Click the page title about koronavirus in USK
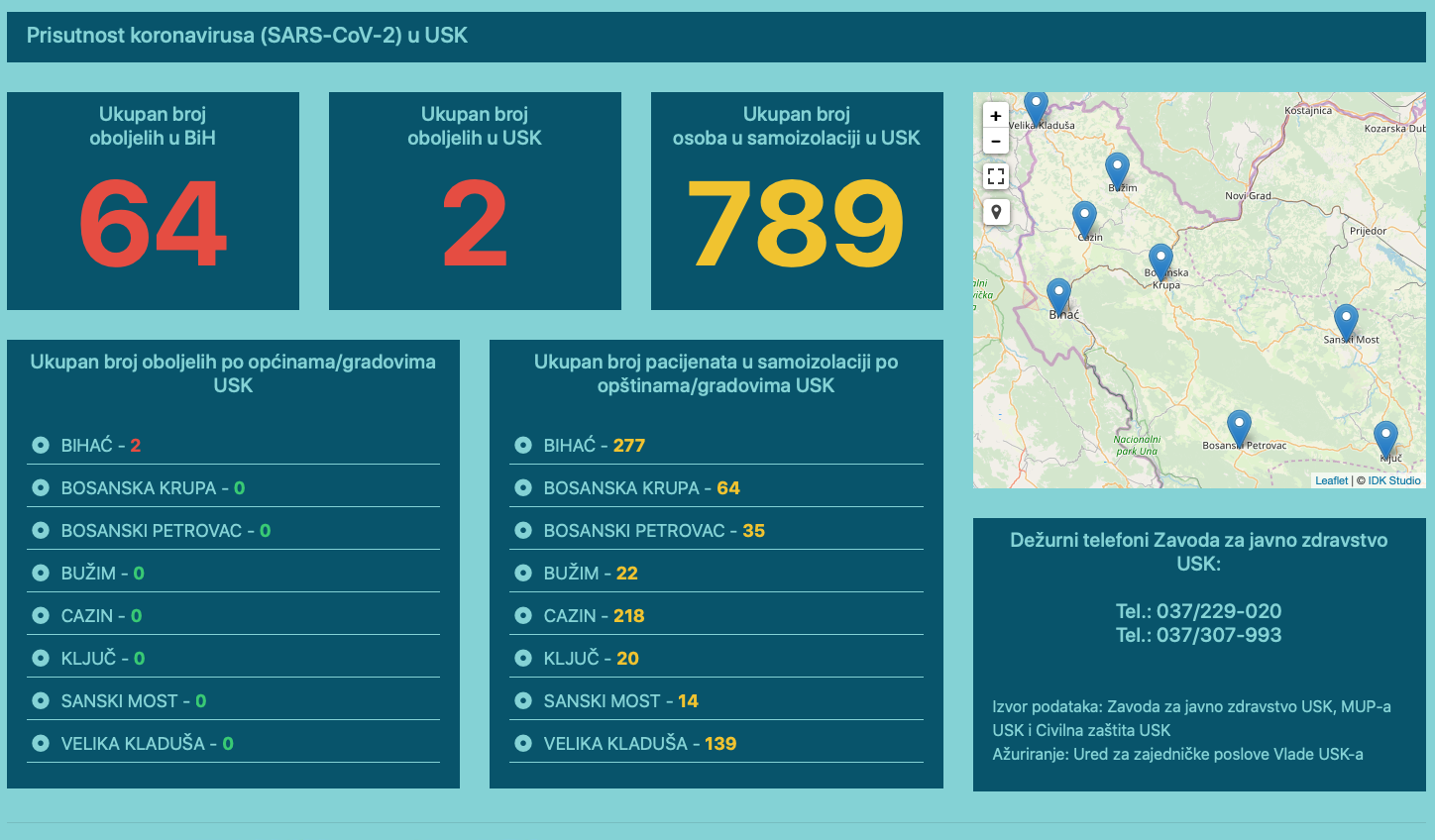 (x=247, y=36)
